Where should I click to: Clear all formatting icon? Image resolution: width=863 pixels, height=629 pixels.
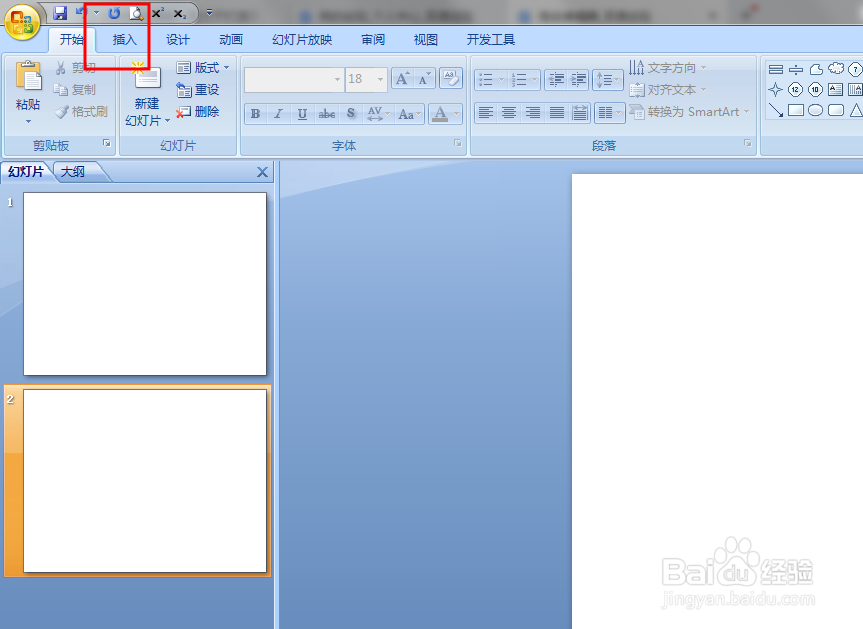click(x=451, y=79)
